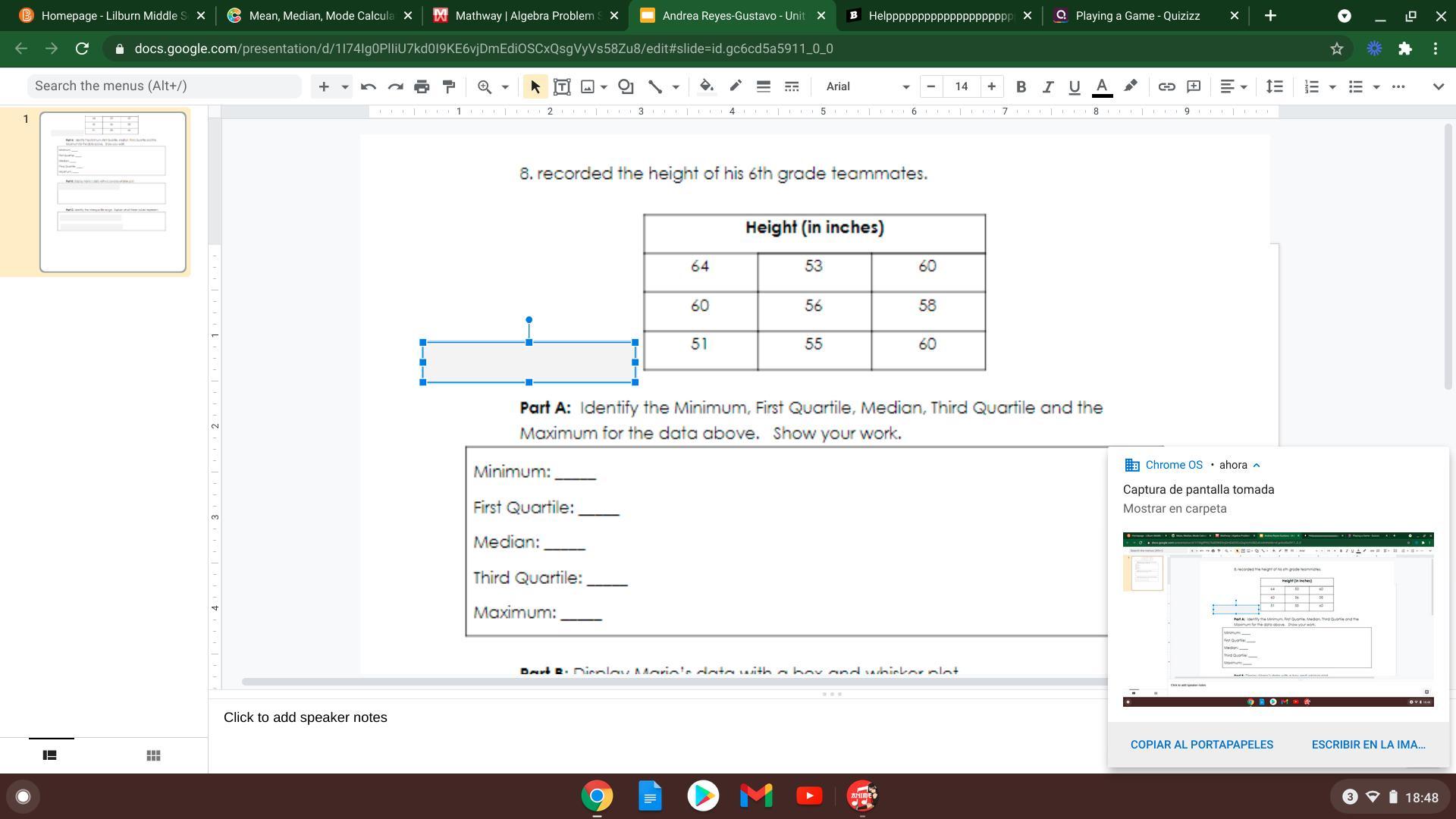This screenshot has height=819, width=1456.
Task: Open the Arial font dropdown
Action: coord(868,86)
